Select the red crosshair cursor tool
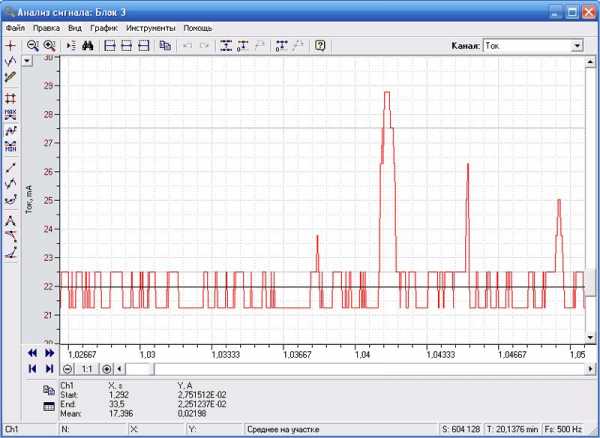 click(11, 46)
